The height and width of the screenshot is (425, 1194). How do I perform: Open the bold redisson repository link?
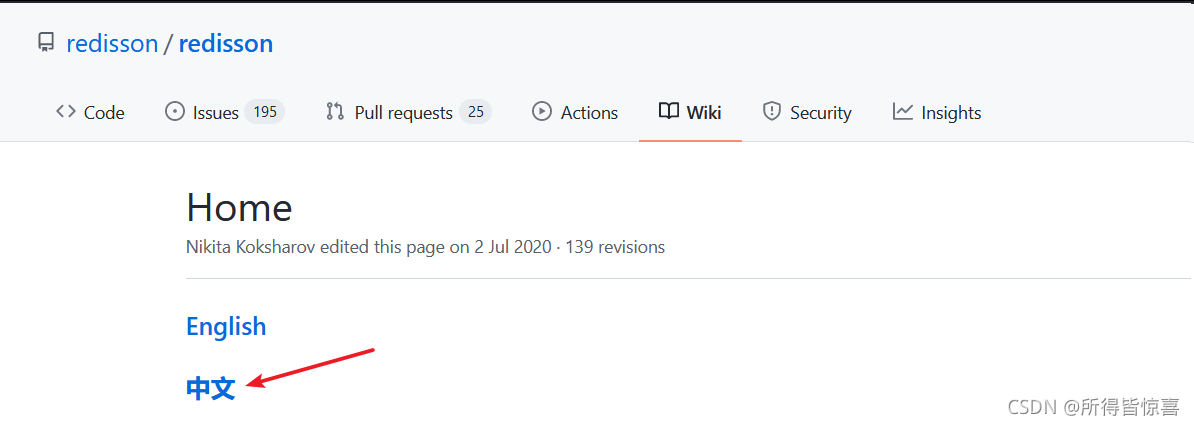tap(225, 43)
